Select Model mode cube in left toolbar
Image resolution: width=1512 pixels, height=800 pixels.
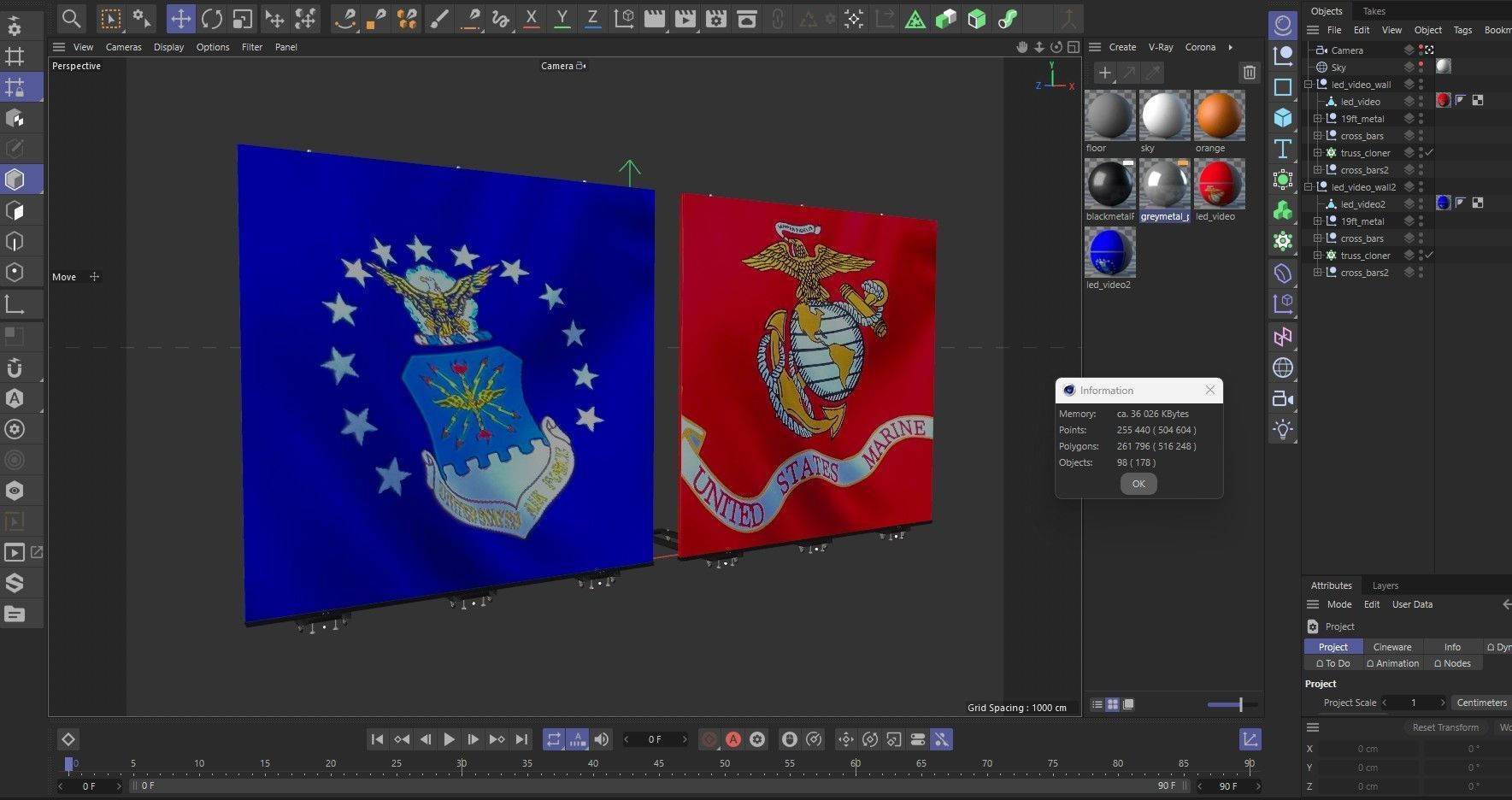[x=15, y=179]
